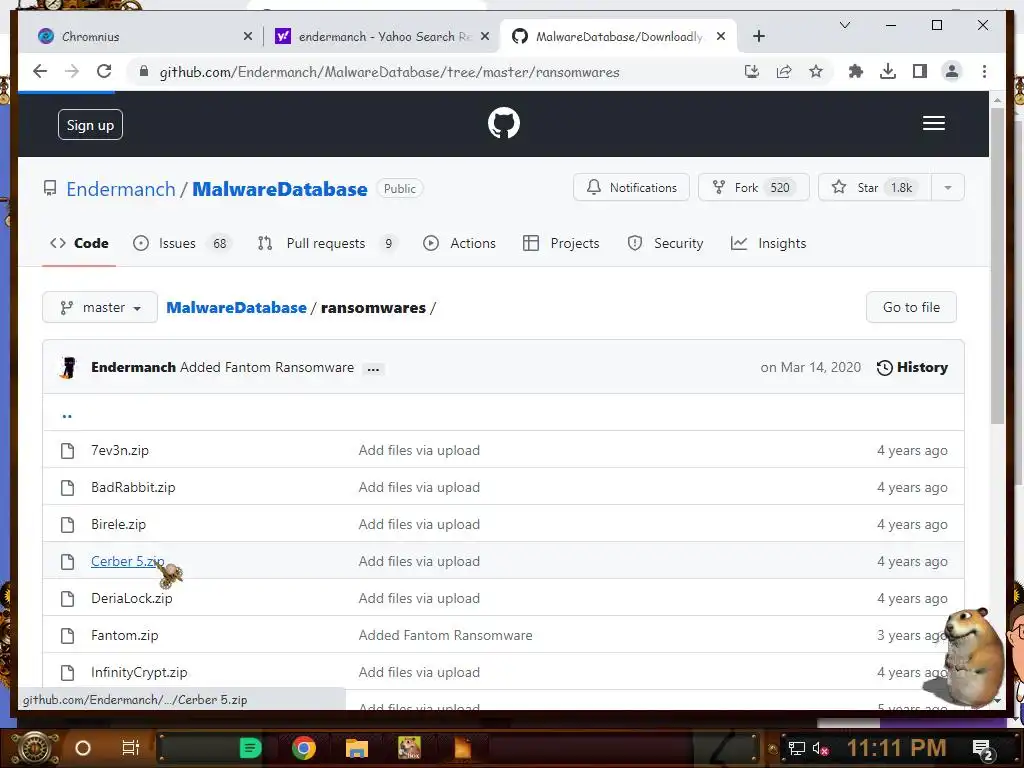Viewport: 1024px width, 768px height.
Task: Open the Pull requests tab
Action: [327, 243]
